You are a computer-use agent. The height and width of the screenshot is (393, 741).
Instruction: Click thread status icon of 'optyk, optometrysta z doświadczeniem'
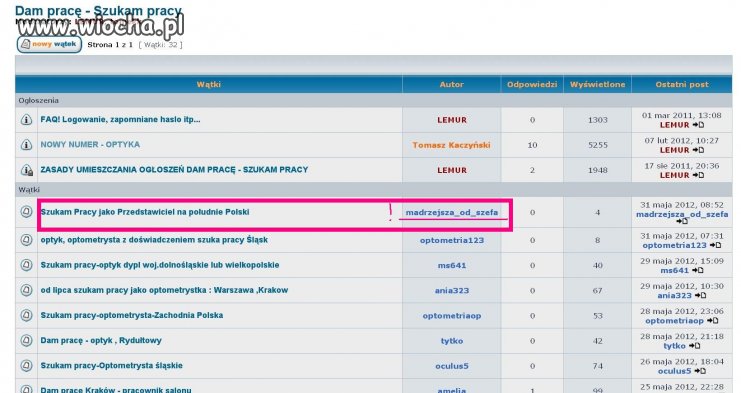point(26,240)
